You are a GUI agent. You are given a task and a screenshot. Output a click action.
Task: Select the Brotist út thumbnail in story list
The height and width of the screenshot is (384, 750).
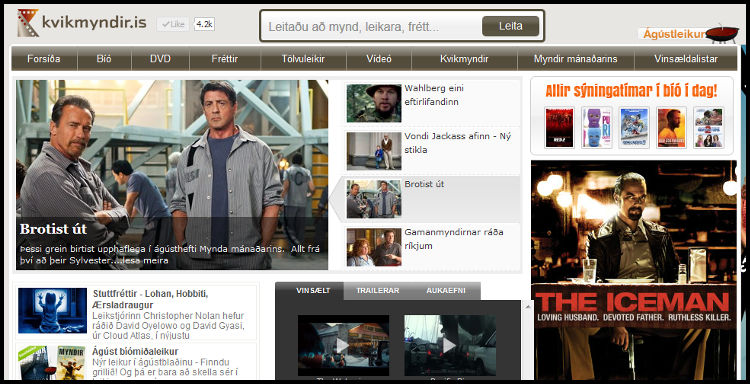[x=374, y=199]
